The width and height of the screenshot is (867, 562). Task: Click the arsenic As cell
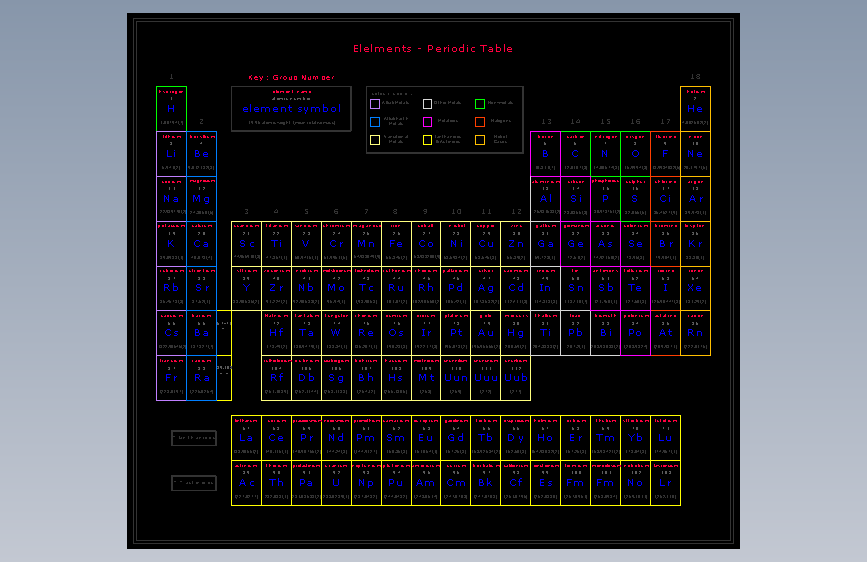(605, 243)
